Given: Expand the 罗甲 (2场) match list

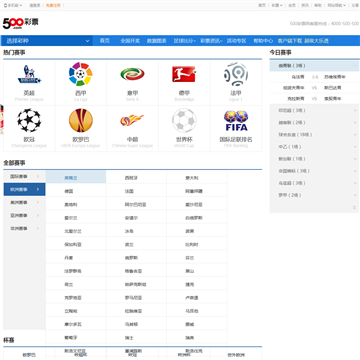Looking at the screenshot, I should click(x=314, y=195).
